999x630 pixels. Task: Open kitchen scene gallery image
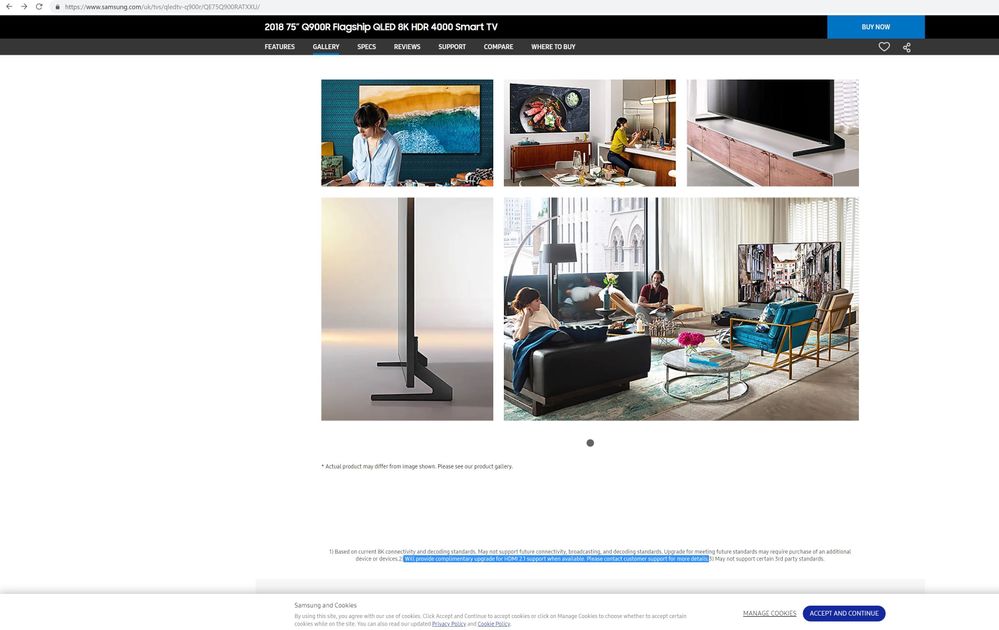[x=589, y=132]
